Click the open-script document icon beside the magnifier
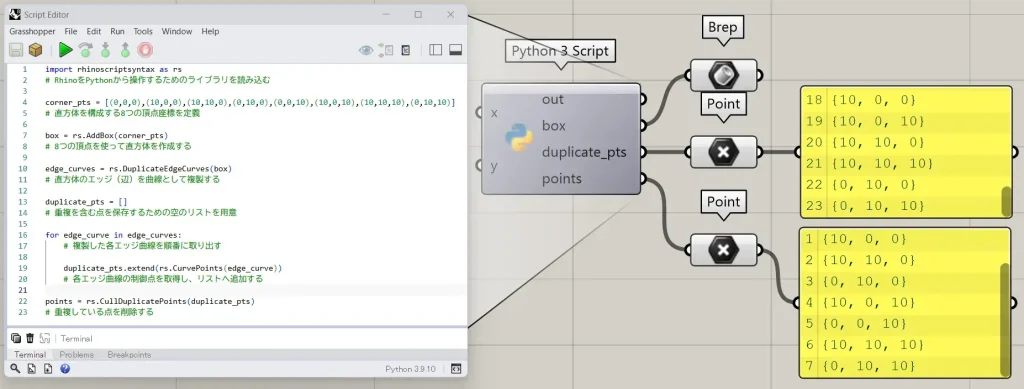Screen dimensions: 1024x389 (x=31, y=369)
